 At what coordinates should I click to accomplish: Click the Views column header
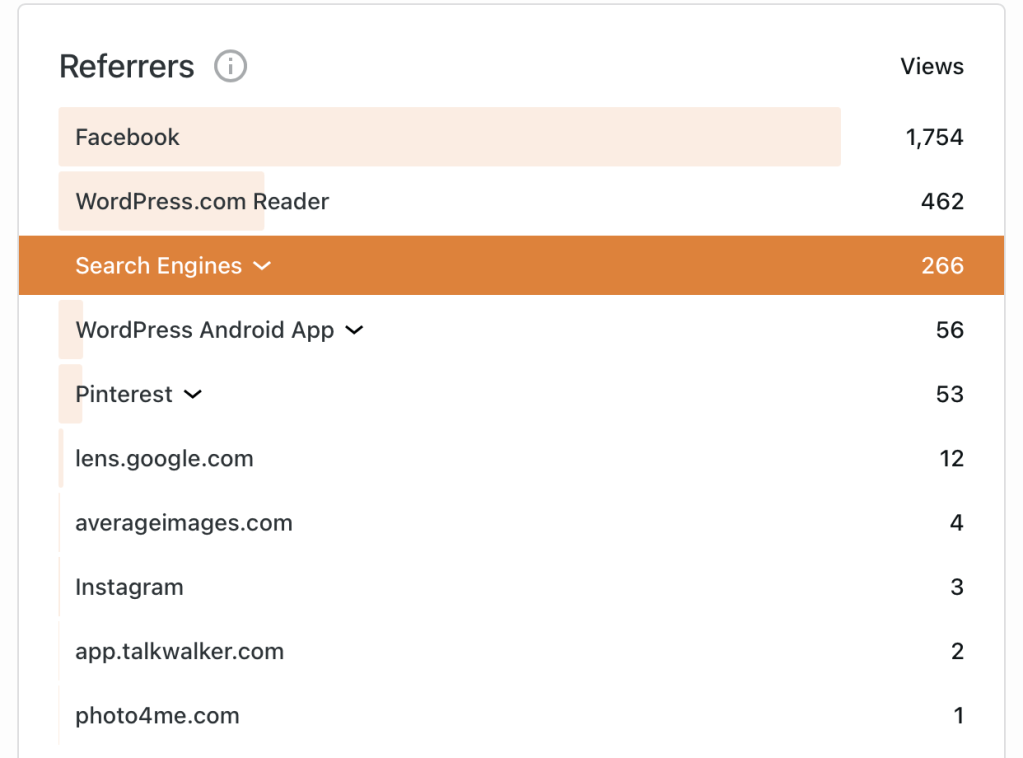pos(931,67)
